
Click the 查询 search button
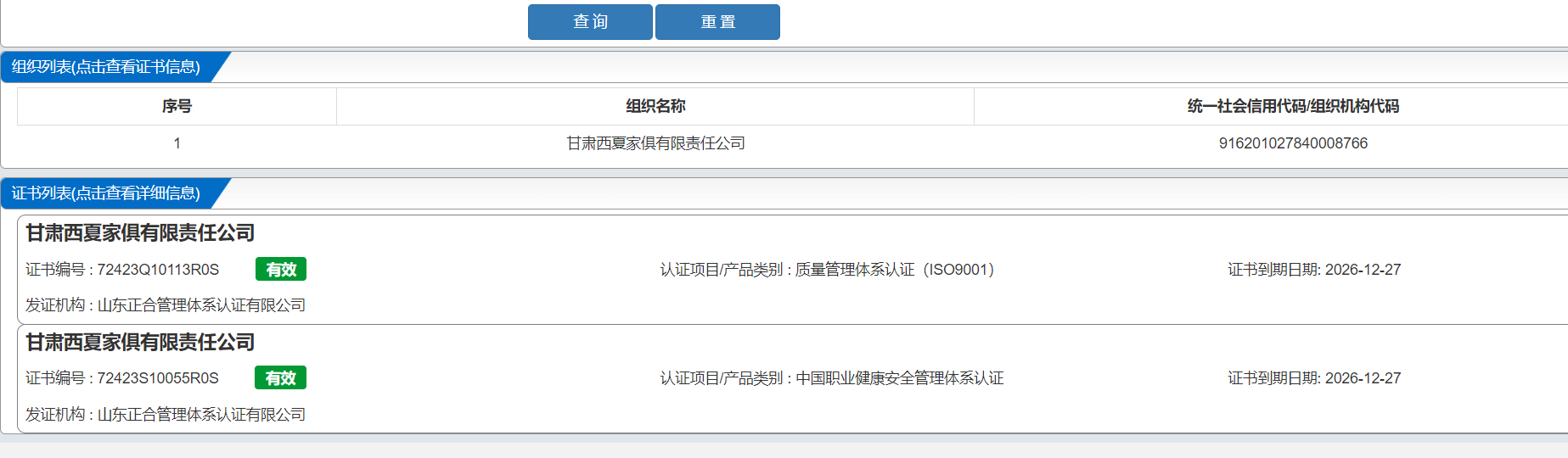coord(590,22)
